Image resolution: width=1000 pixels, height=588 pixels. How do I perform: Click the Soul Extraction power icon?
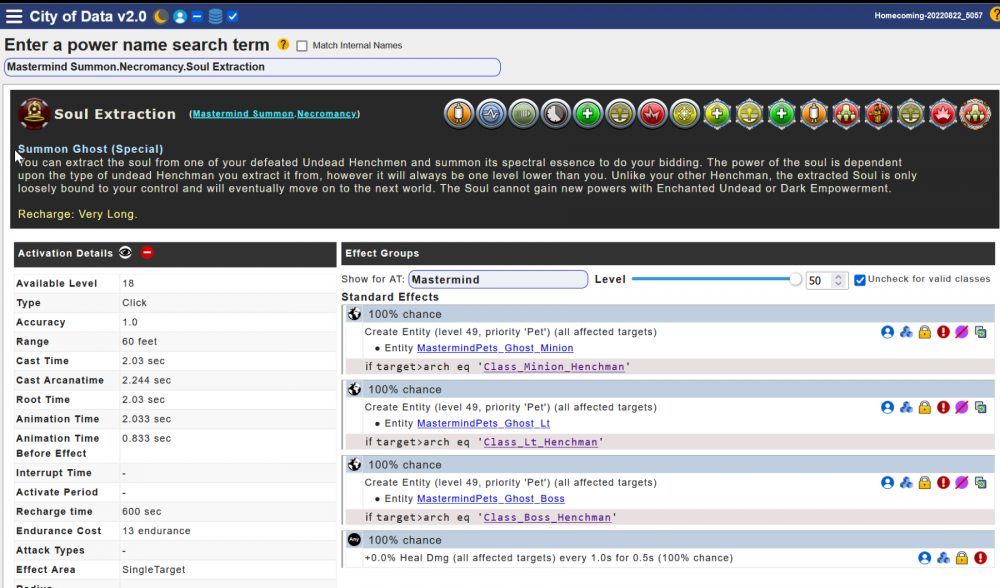[x=35, y=113]
